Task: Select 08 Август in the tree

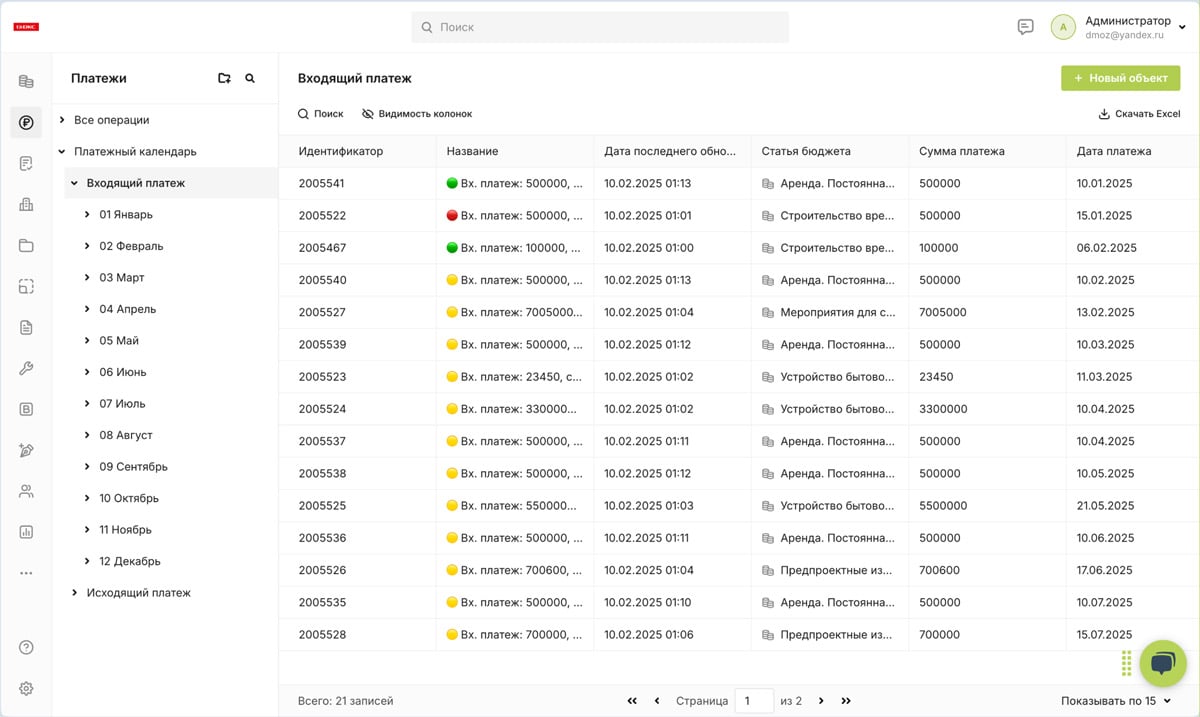Action: [126, 435]
